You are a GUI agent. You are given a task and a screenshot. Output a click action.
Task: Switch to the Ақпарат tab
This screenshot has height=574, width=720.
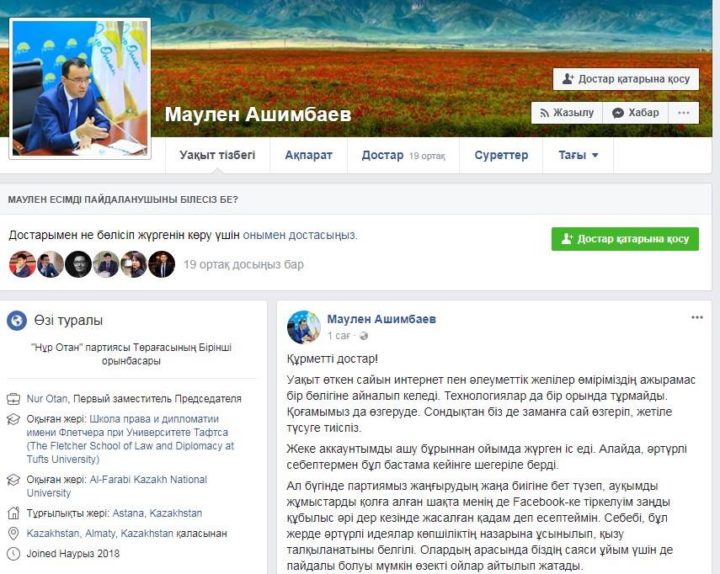[309, 155]
